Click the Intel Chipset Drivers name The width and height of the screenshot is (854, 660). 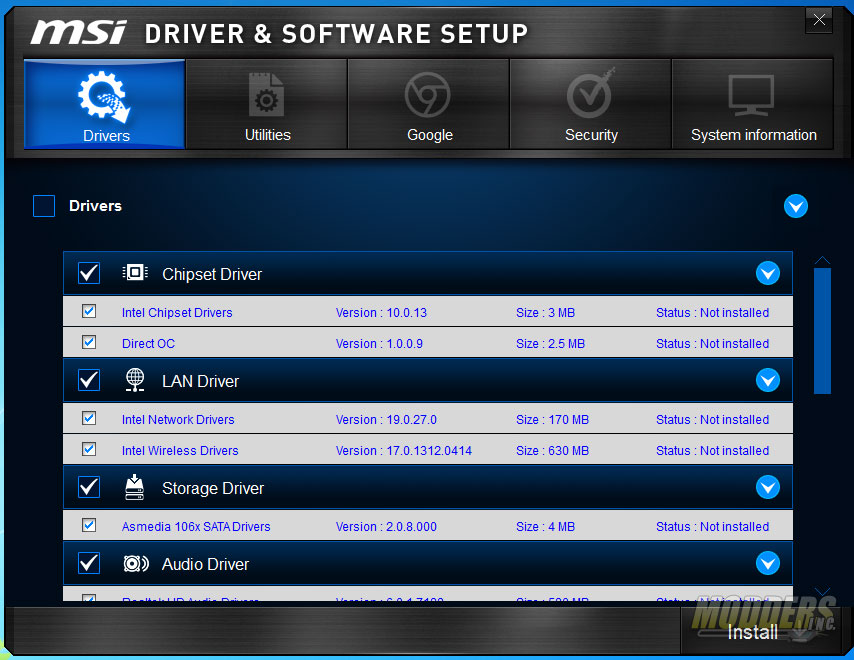click(177, 313)
